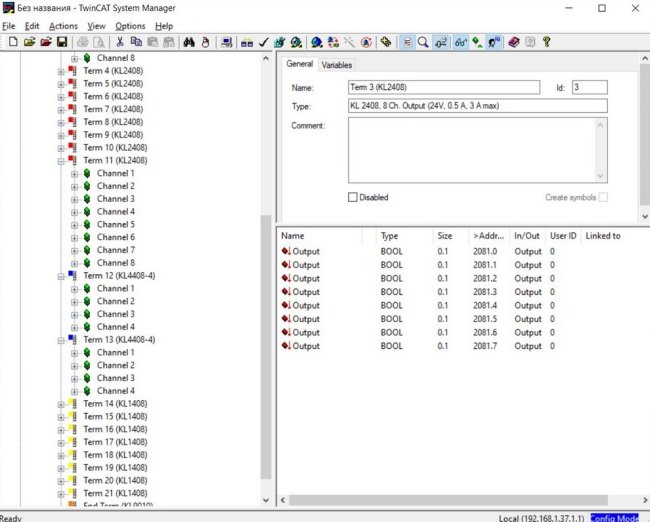Click the Find binoculars icon
The width and height of the screenshot is (650, 522).
187,42
